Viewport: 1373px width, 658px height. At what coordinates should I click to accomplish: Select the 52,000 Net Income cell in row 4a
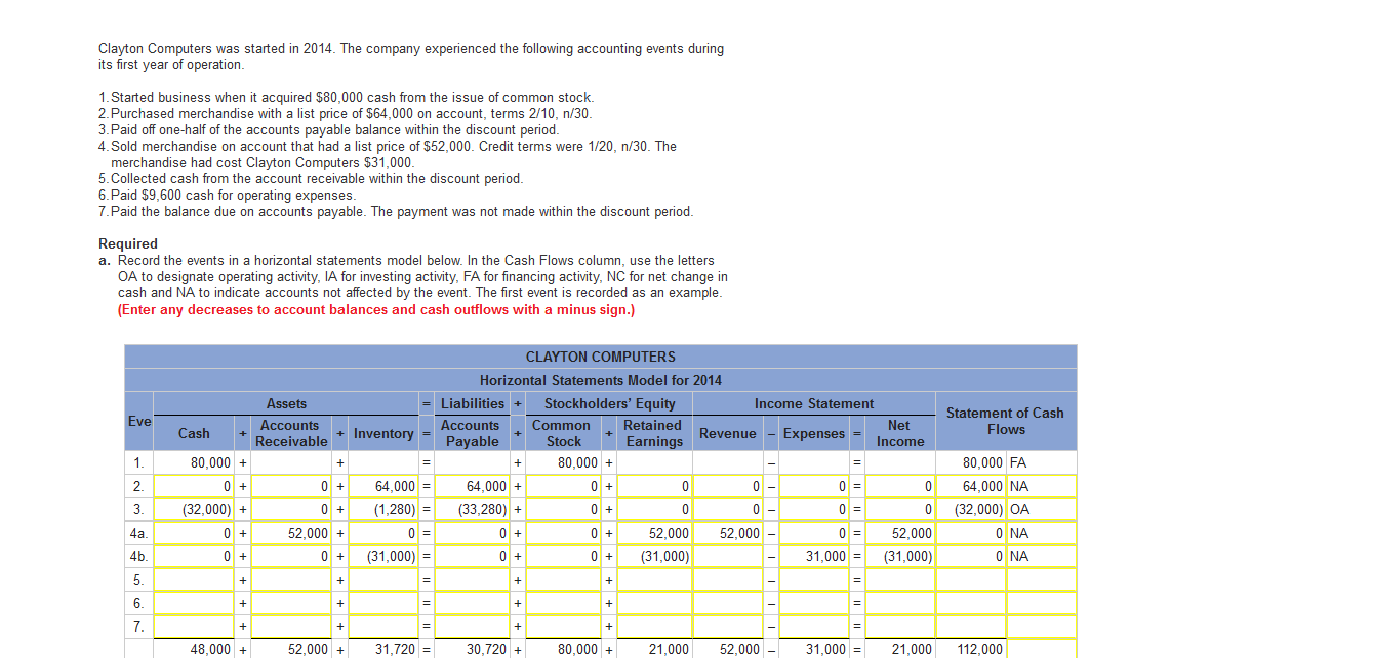pyautogui.click(x=900, y=533)
